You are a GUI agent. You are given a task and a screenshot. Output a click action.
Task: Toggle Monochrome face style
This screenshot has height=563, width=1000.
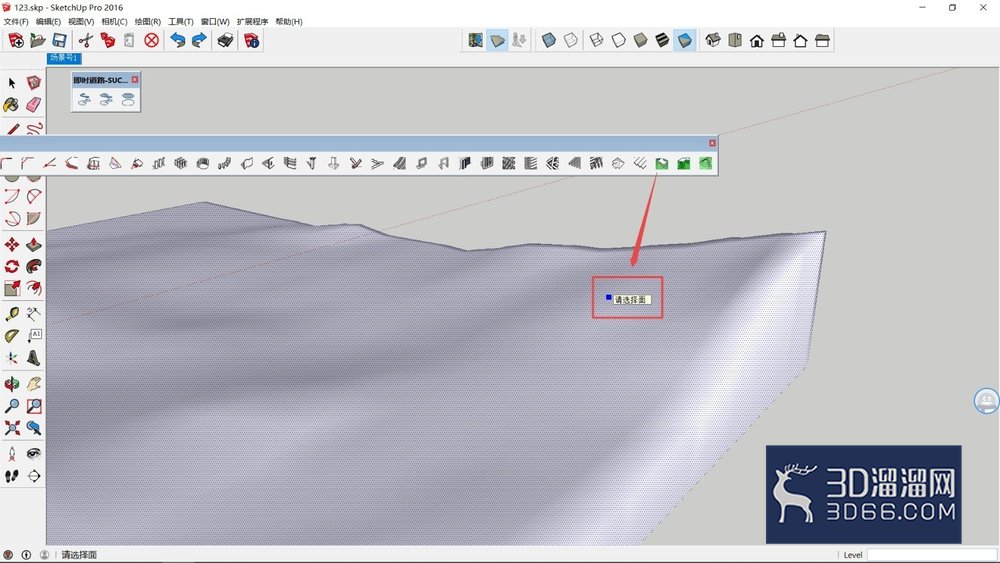tap(684, 40)
